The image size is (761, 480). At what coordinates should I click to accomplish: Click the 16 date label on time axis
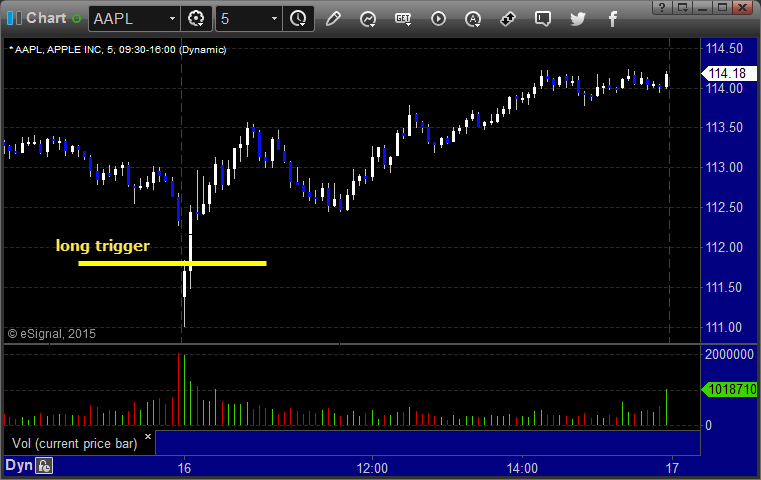184,468
